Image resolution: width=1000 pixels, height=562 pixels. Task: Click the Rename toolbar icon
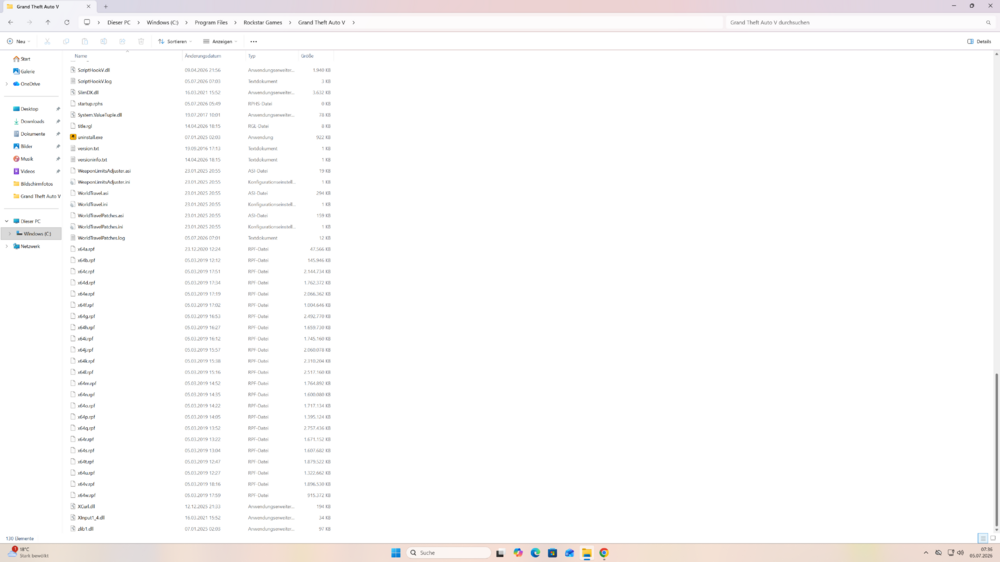(x=103, y=41)
